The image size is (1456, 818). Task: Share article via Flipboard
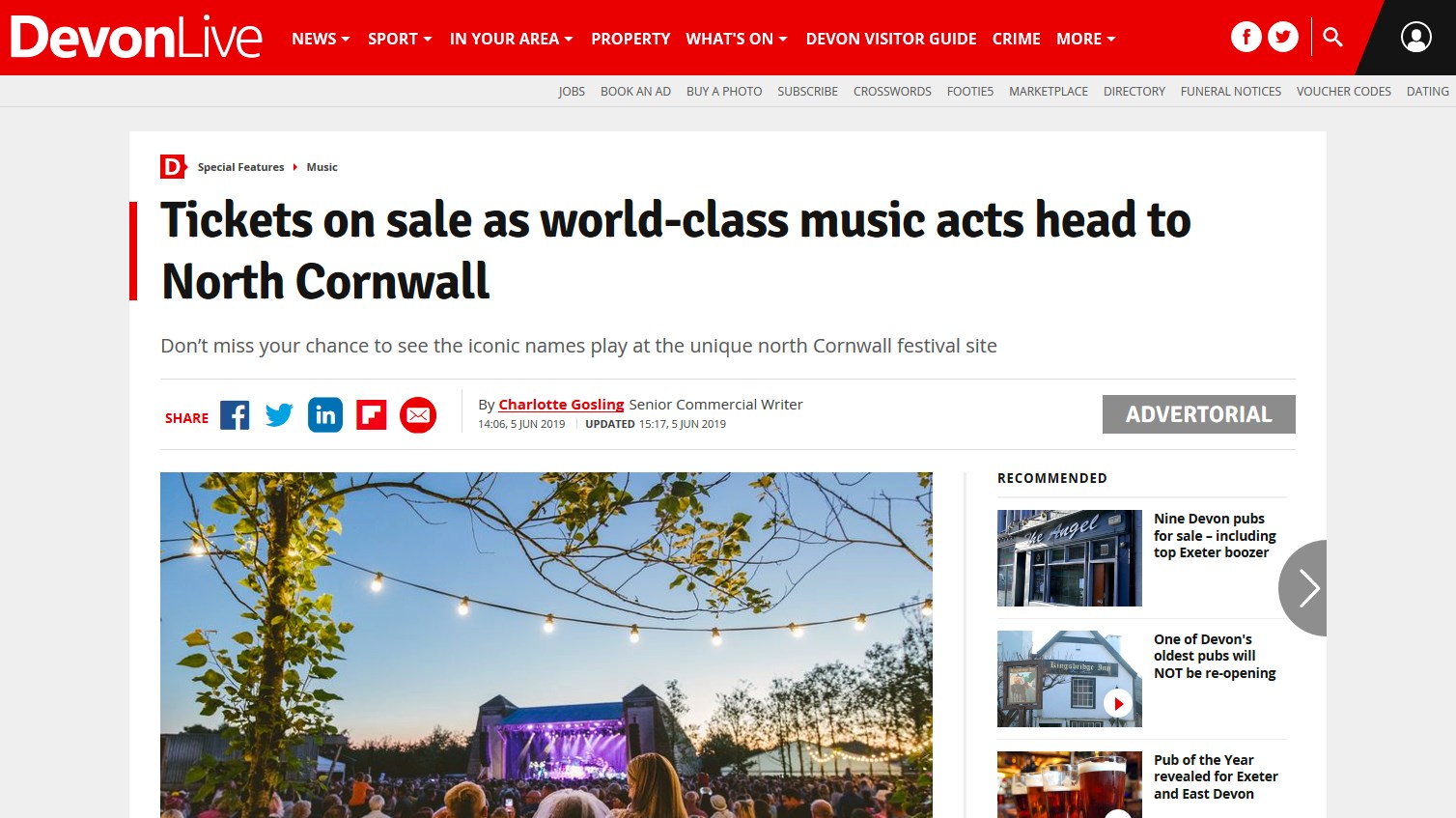click(372, 415)
